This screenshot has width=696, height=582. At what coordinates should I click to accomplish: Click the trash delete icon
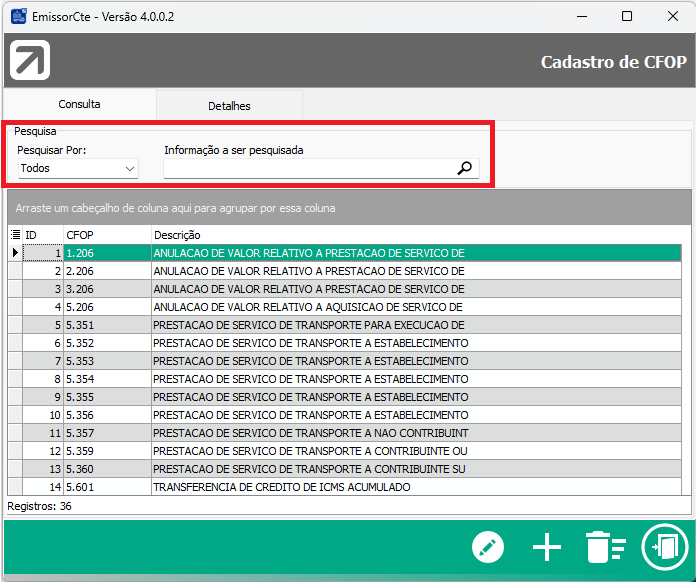coord(605,548)
